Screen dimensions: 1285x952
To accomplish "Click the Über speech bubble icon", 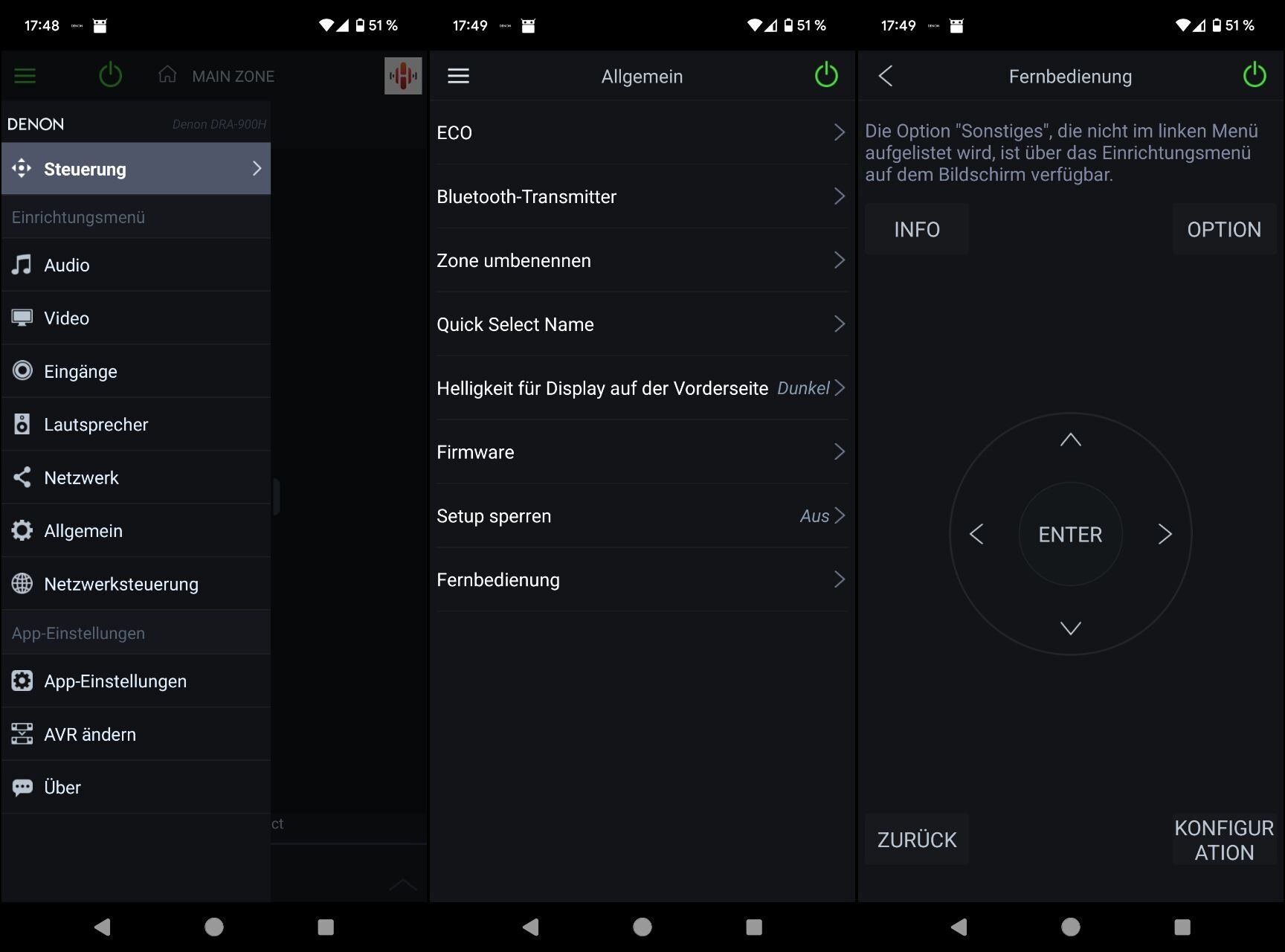I will pyautogui.click(x=22, y=787).
